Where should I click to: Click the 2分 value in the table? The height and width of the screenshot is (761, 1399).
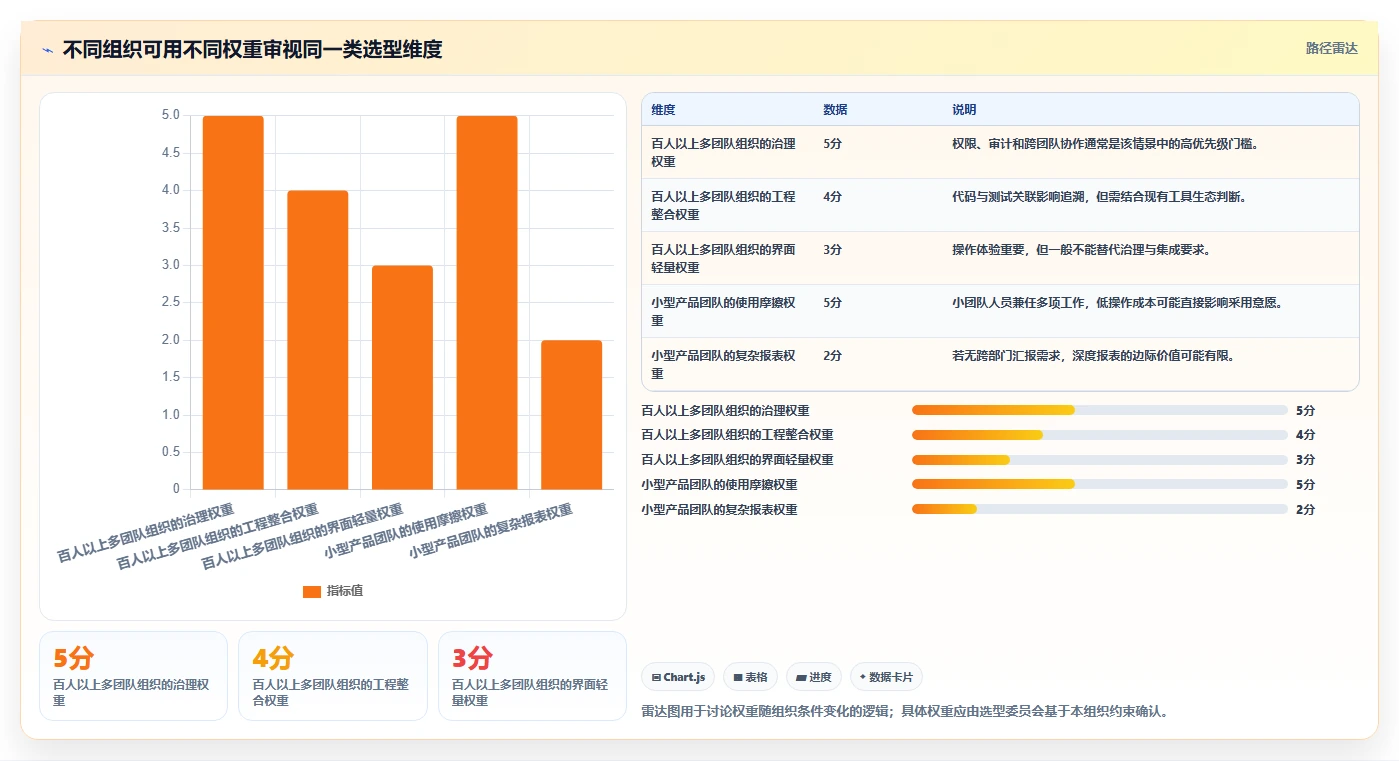click(832, 356)
